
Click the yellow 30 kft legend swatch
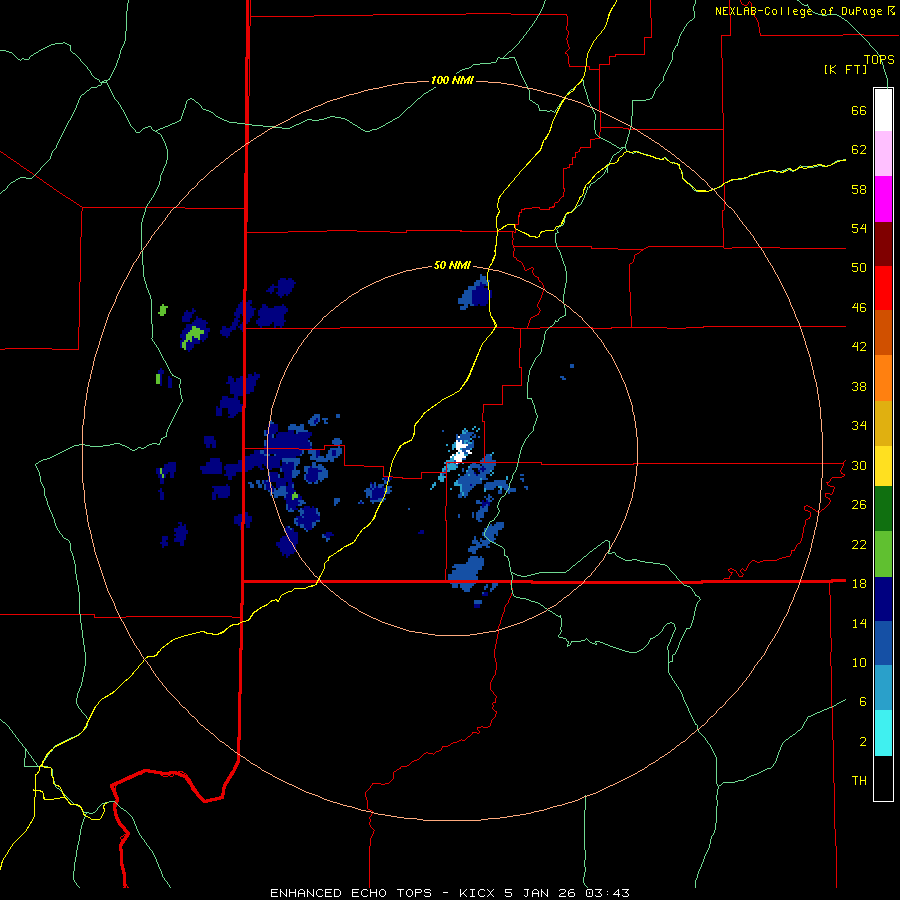(x=883, y=466)
